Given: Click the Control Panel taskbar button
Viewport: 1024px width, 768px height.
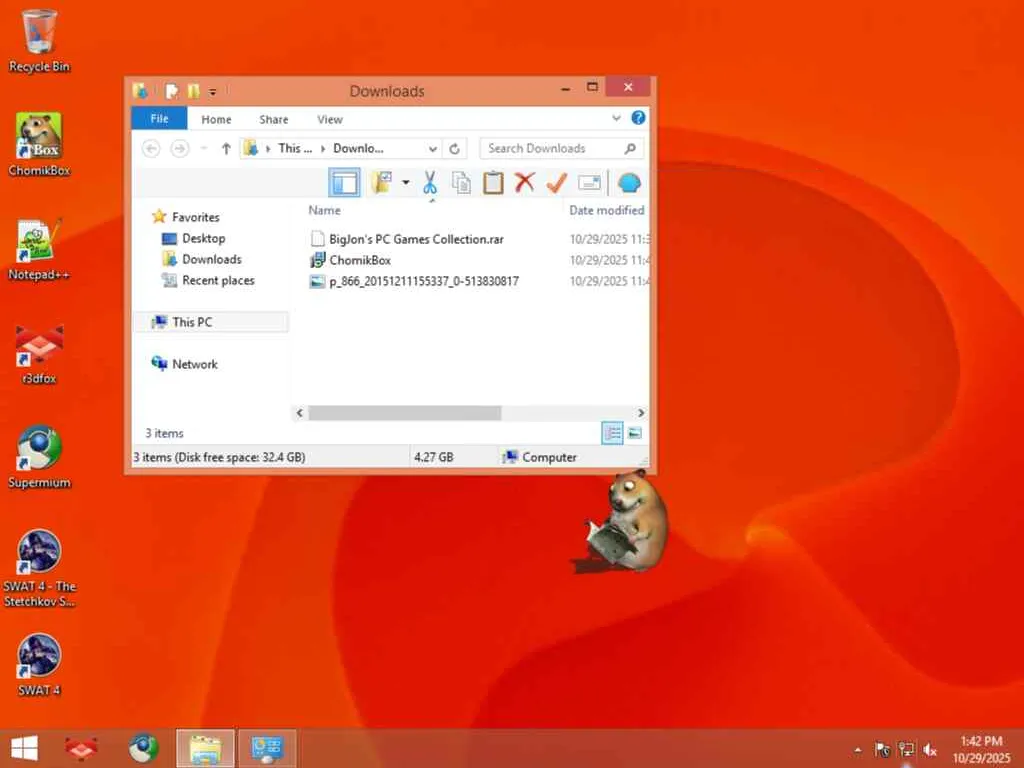Looking at the screenshot, I should (x=268, y=748).
